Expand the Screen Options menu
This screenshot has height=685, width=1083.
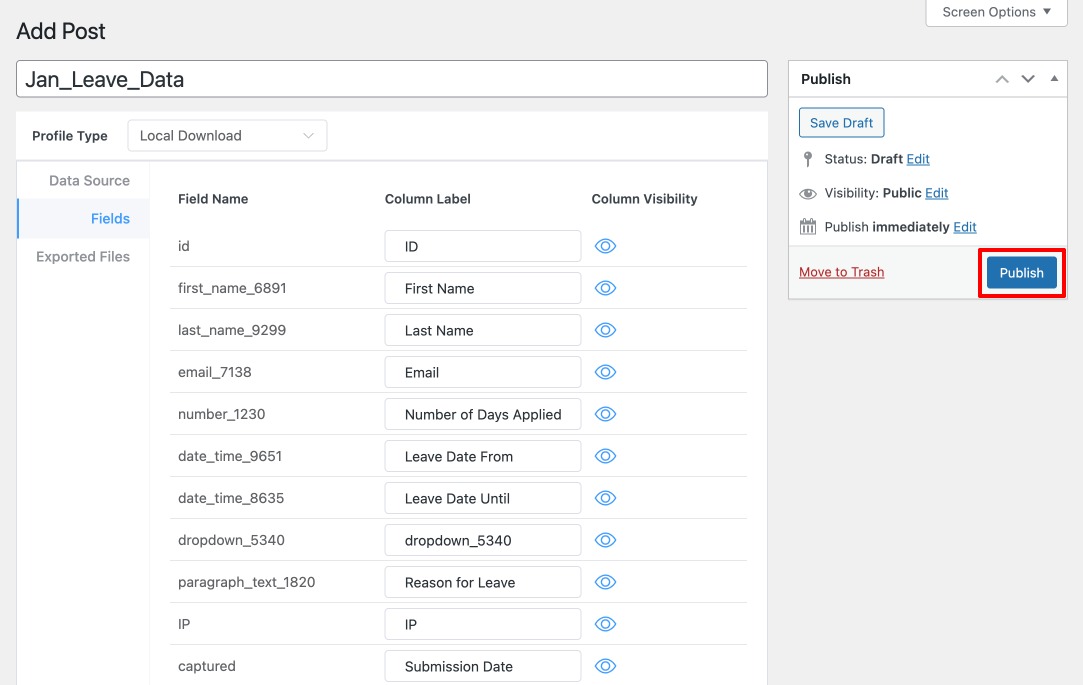(996, 12)
